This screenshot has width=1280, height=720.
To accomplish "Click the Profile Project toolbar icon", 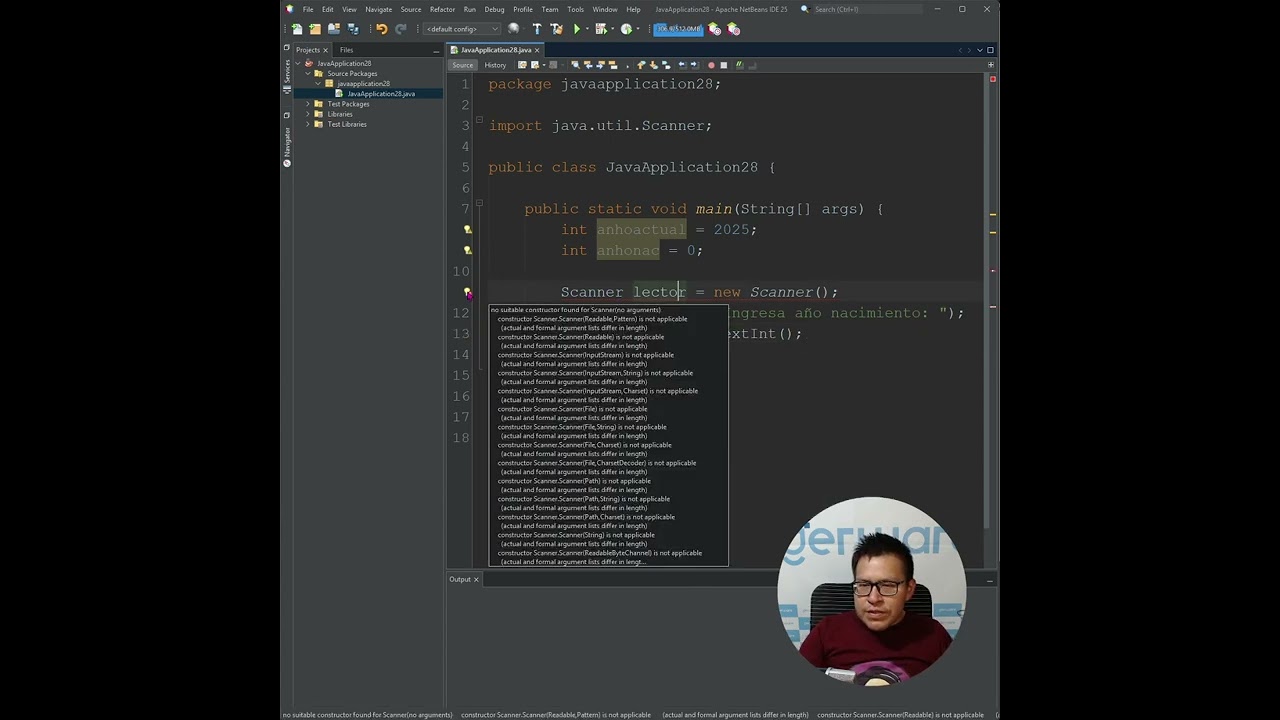I will pyautogui.click(x=626, y=29).
